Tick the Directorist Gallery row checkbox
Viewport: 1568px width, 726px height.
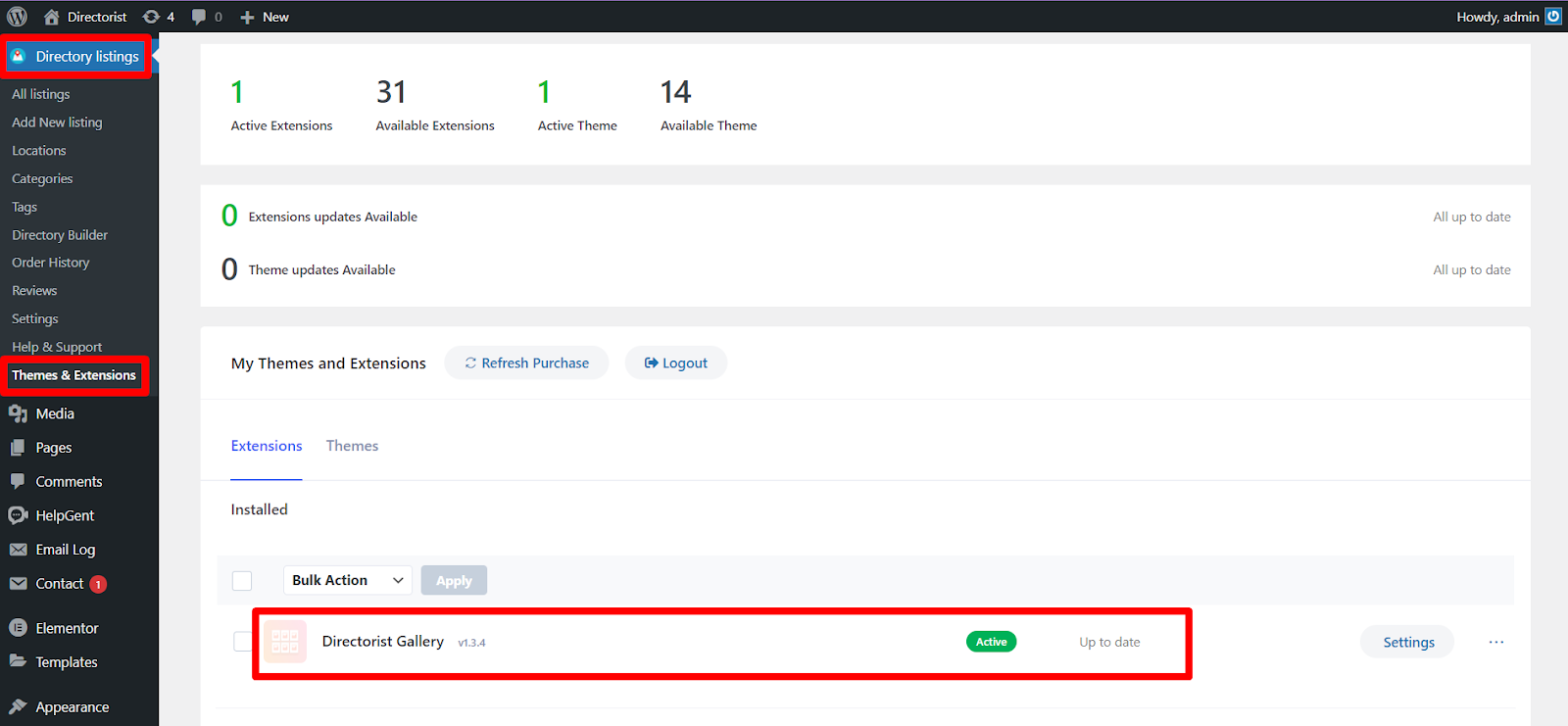242,642
